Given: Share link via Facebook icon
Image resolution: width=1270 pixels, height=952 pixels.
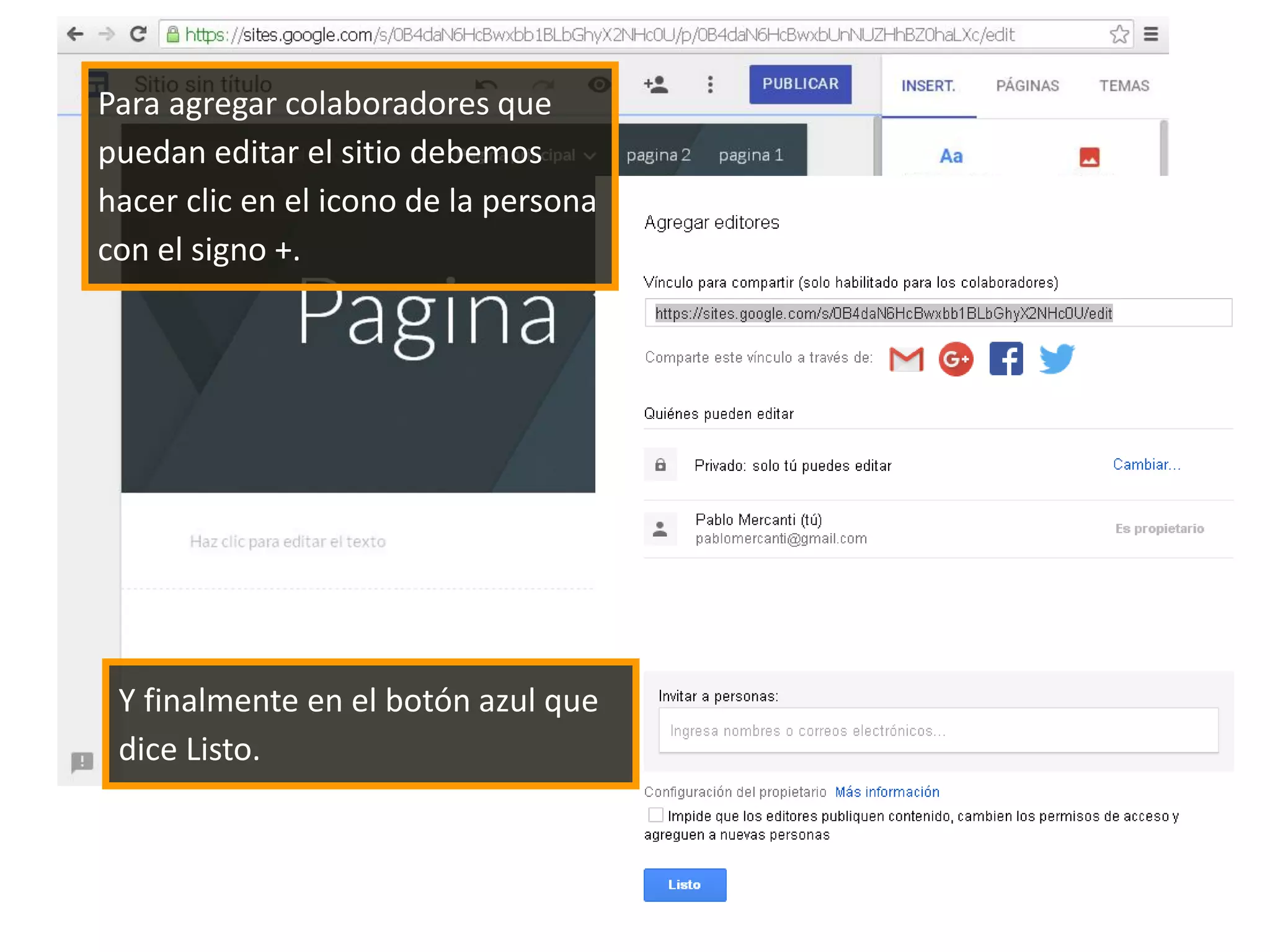Looking at the screenshot, I should point(1006,359).
